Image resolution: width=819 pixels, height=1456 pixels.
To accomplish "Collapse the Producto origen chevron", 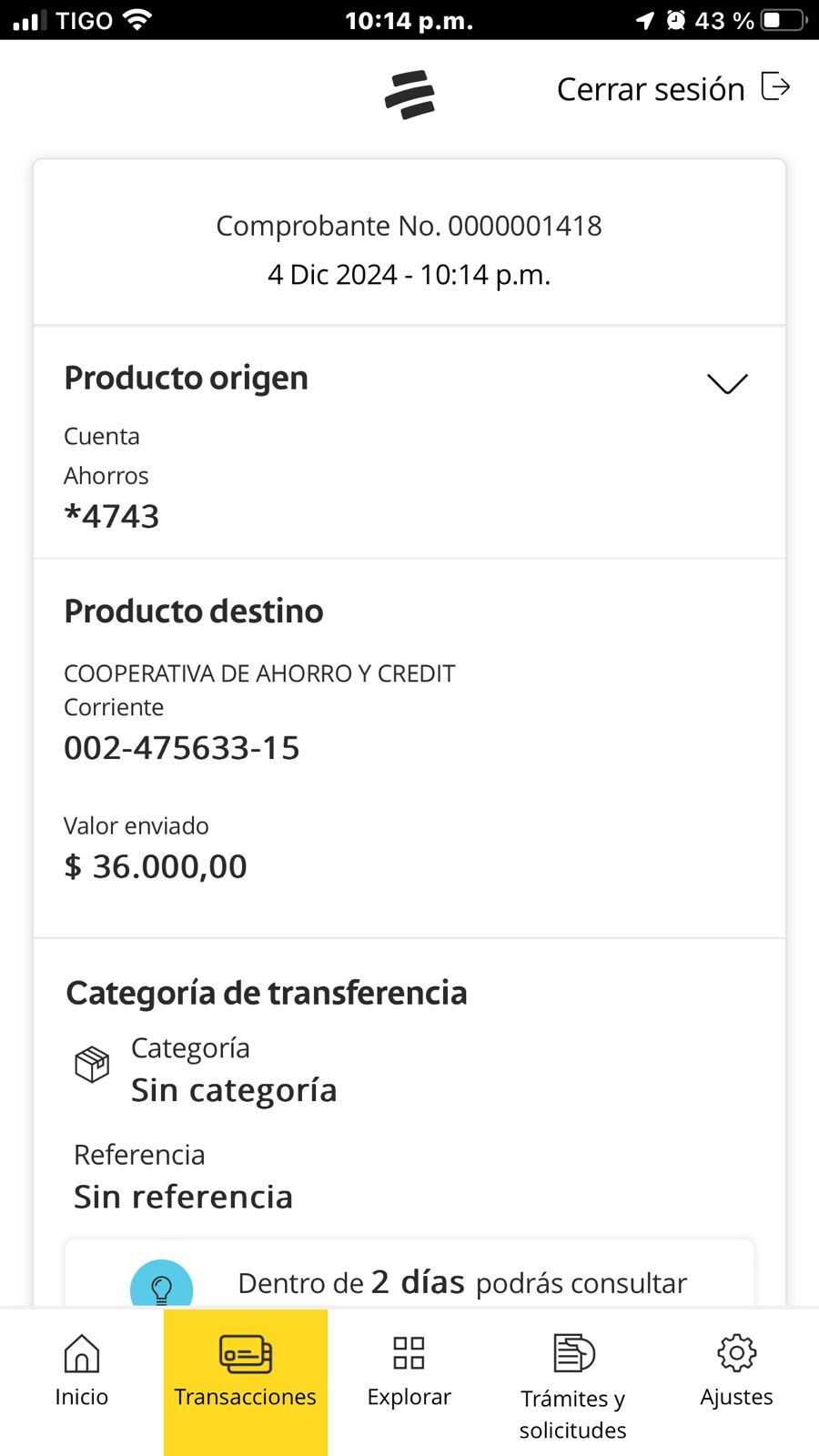I will (x=727, y=383).
